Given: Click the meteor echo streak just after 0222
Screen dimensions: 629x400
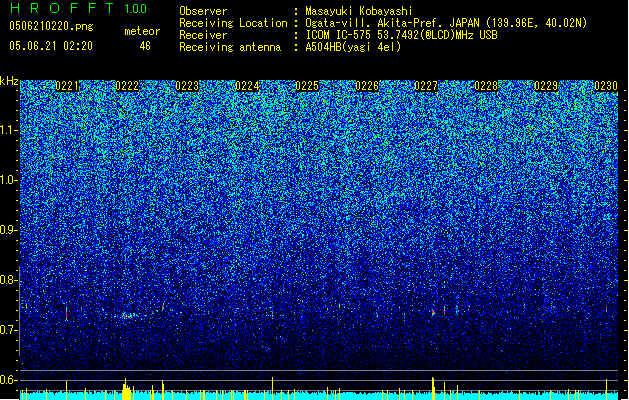Looking at the screenshot, I should 129,316.
